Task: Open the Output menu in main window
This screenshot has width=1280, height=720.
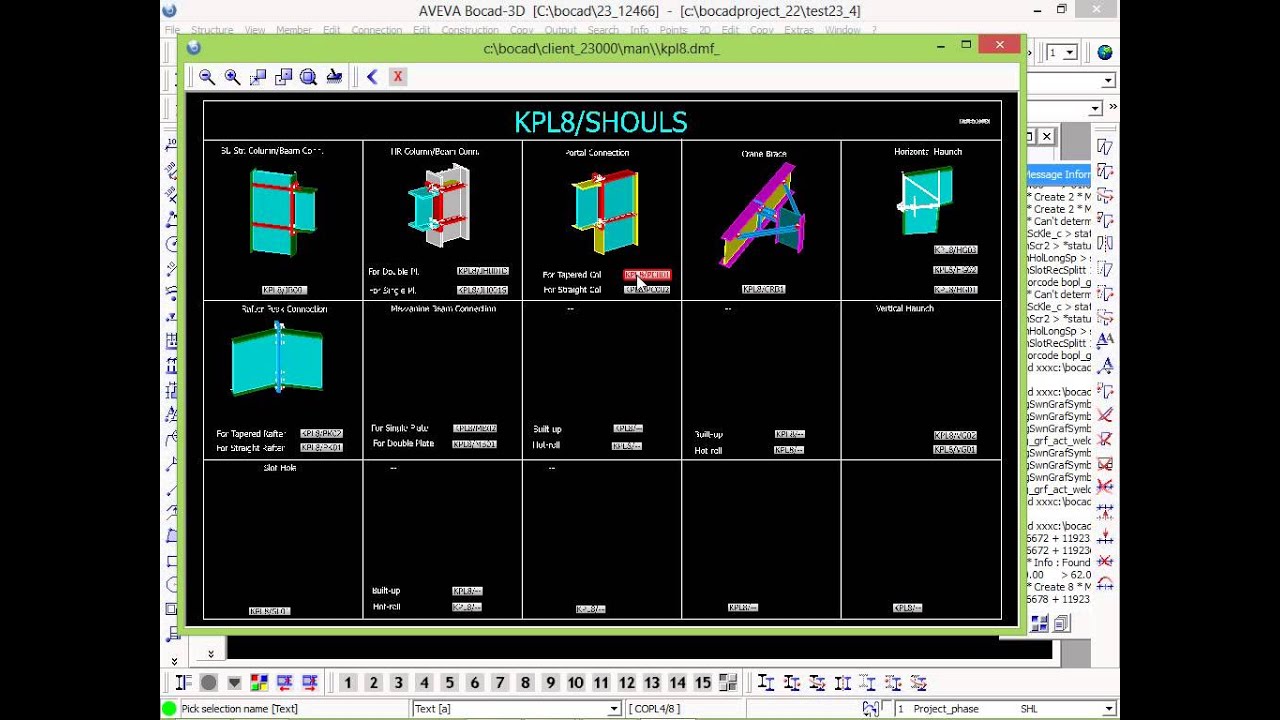Action: coord(560,30)
